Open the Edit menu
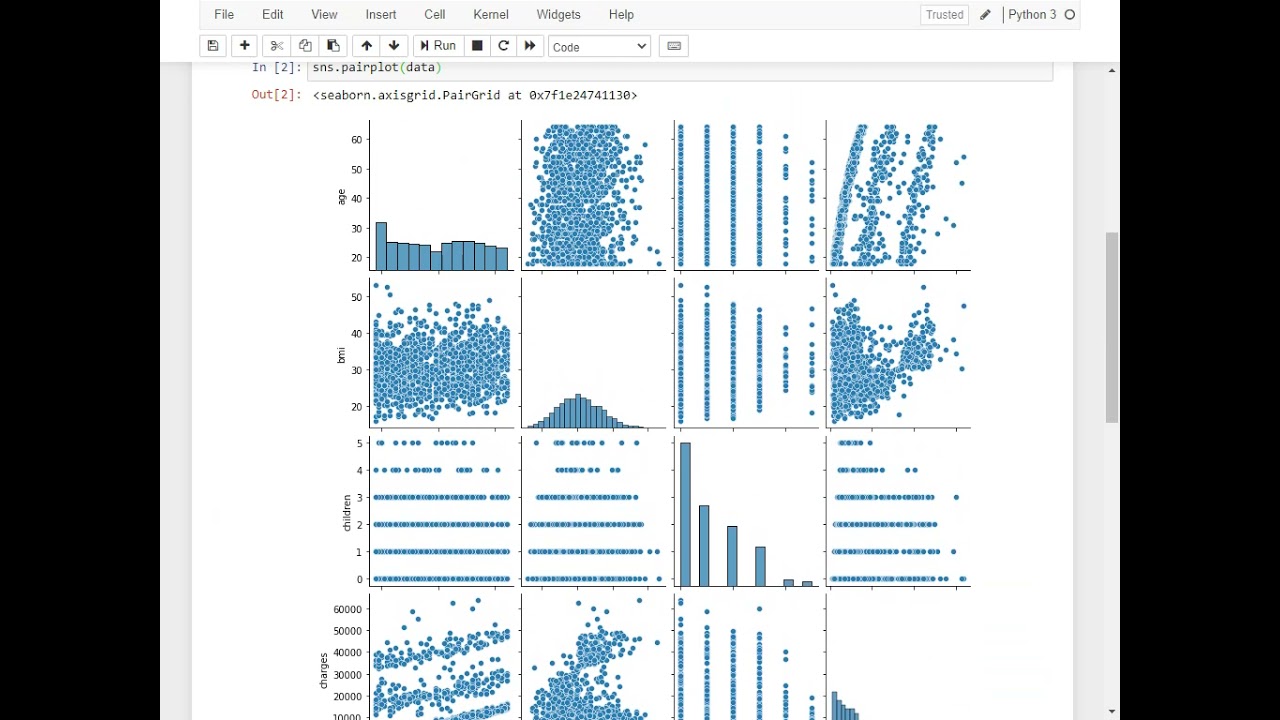 click(x=272, y=14)
